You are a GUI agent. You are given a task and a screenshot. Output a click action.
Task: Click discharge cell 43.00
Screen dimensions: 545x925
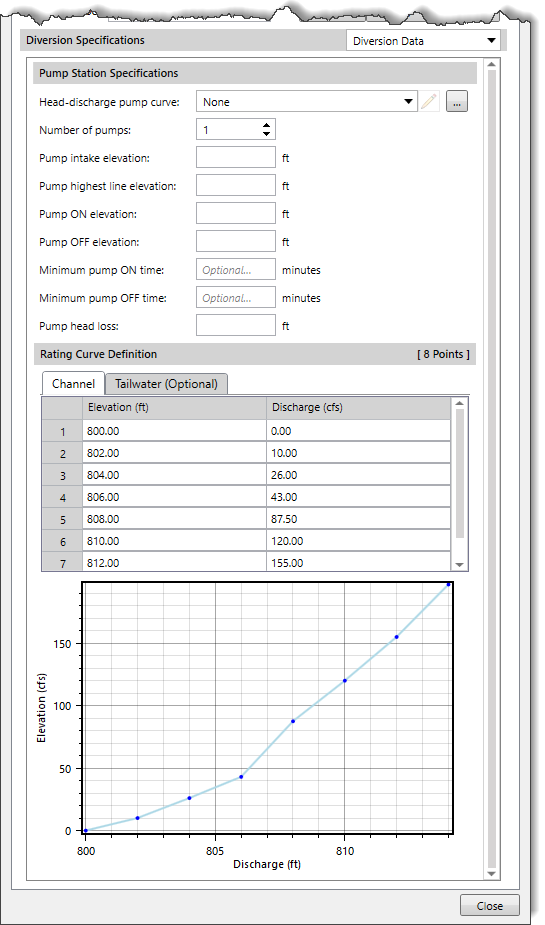coord(358,497)
